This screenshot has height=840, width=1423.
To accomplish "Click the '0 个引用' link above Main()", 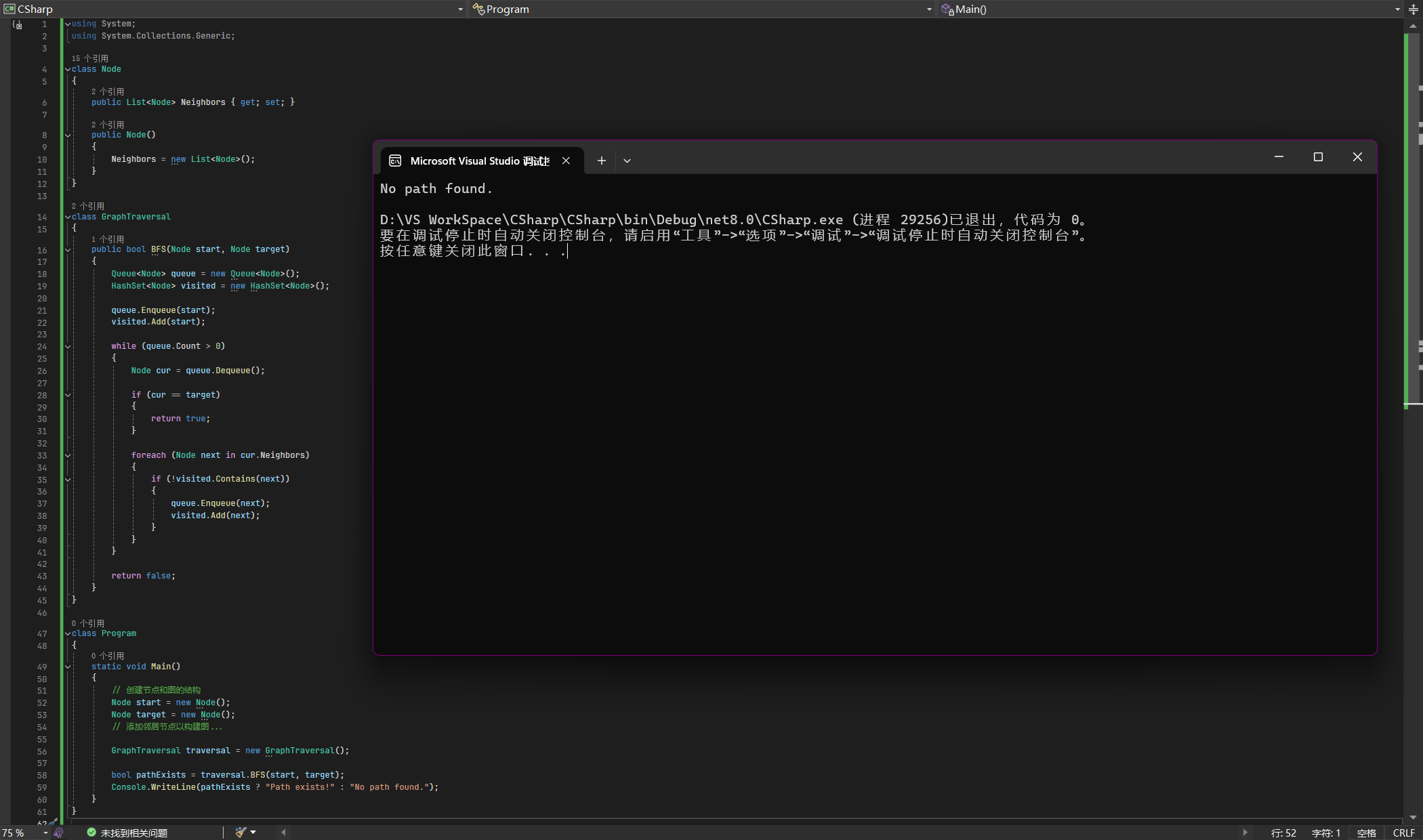I will [x=108, y=656].
